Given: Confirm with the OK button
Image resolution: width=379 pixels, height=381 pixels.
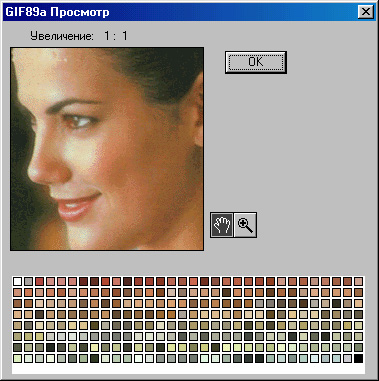Looking at the screenshot, I should coord(256,62).
